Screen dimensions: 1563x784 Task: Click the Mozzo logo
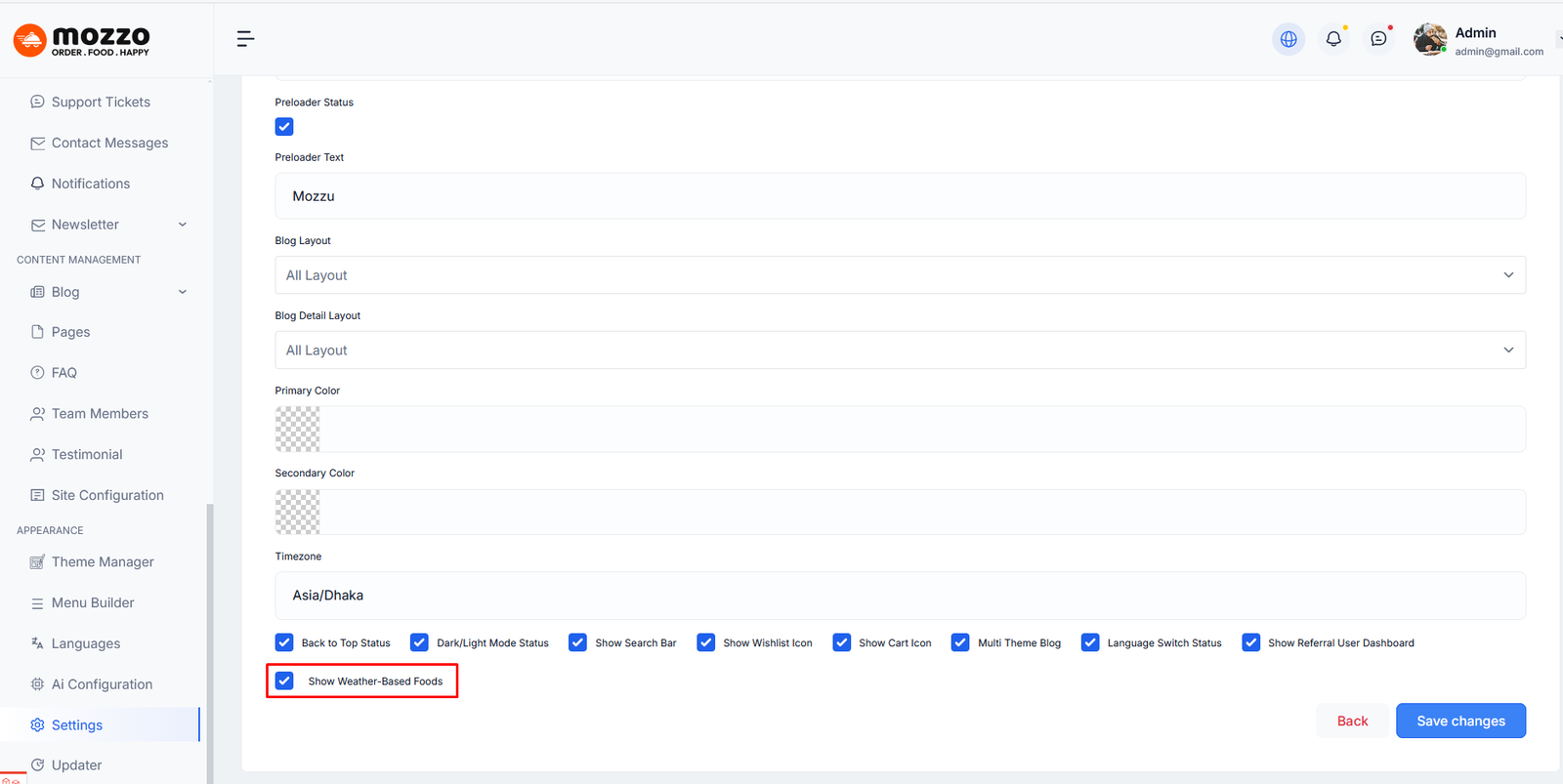tap(82, 40)
